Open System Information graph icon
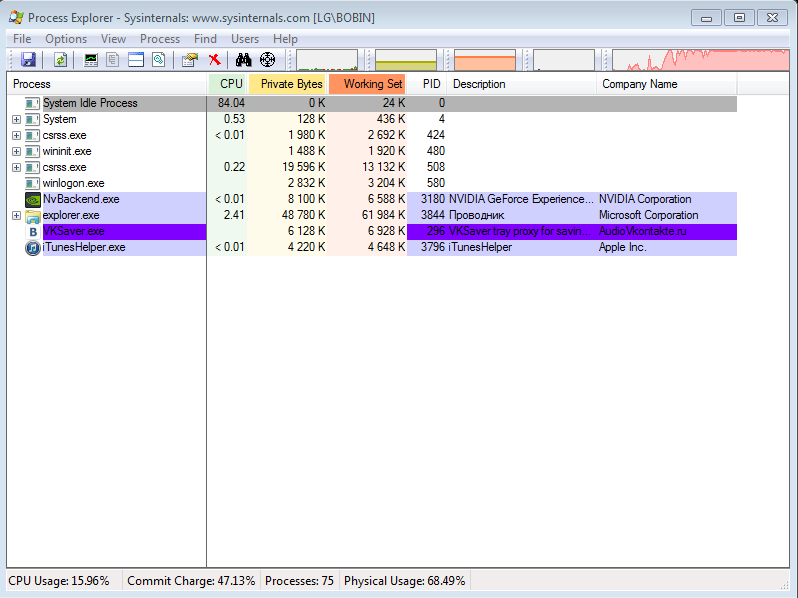Screen dimensions: 798x598 coord(91,60)
